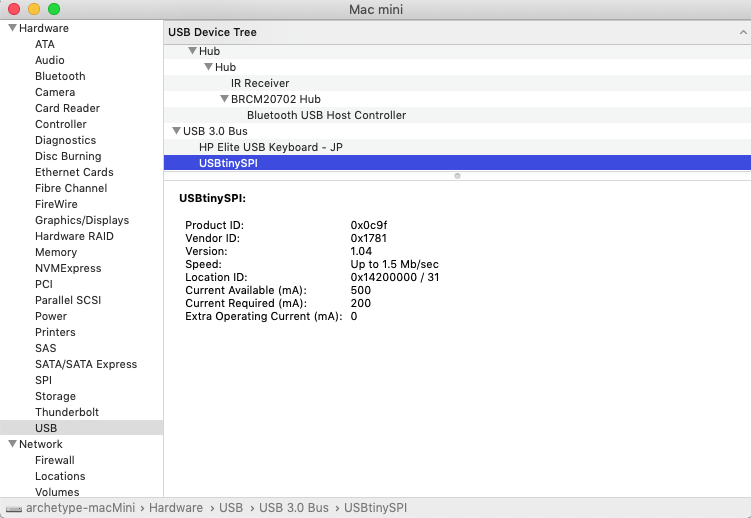The width and height of the screenshot is (751, 518).
Task: Collapse the USB 3.0 Bus tree
Action: [176, 131]
